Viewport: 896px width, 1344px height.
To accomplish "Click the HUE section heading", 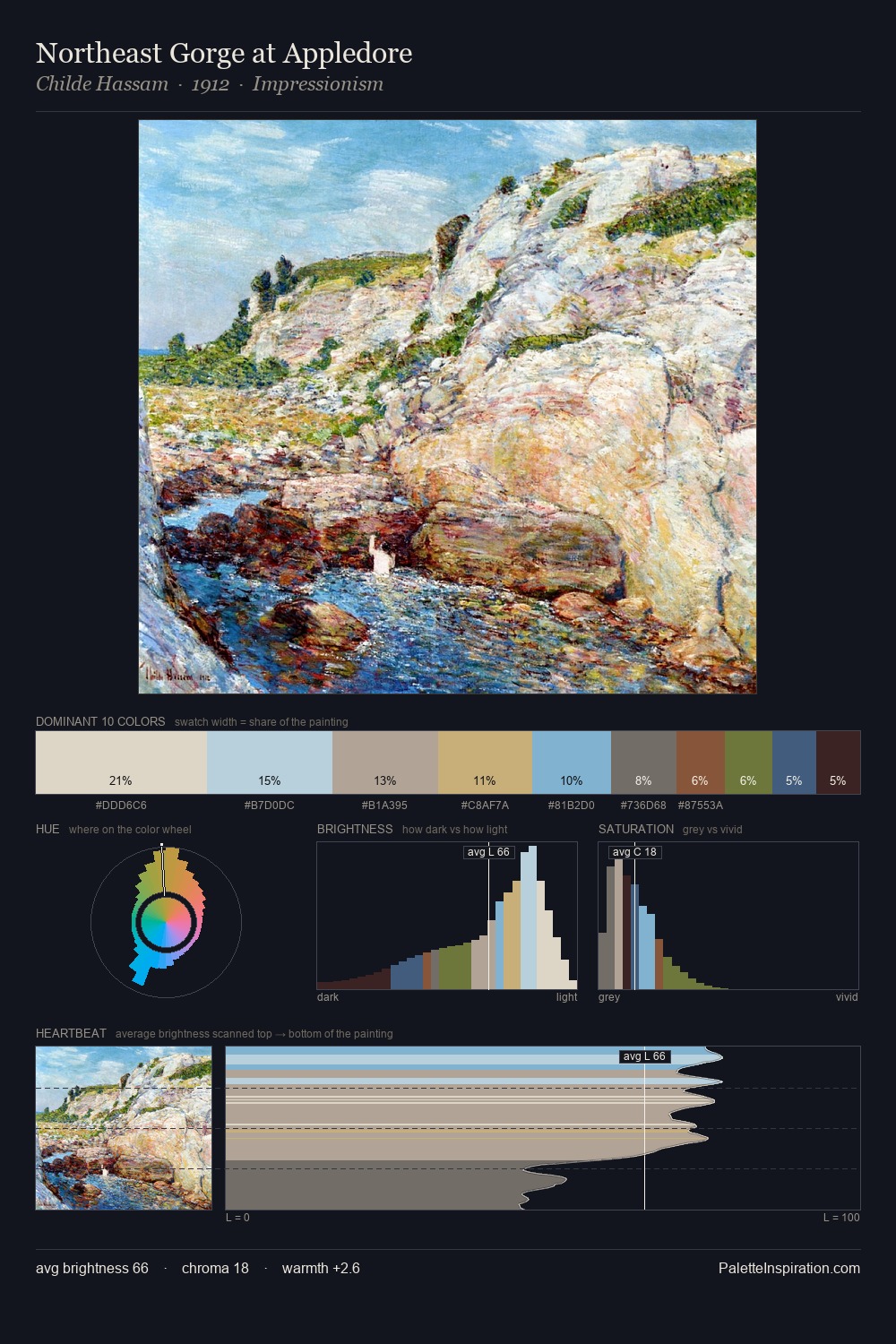I will [47, 829].
